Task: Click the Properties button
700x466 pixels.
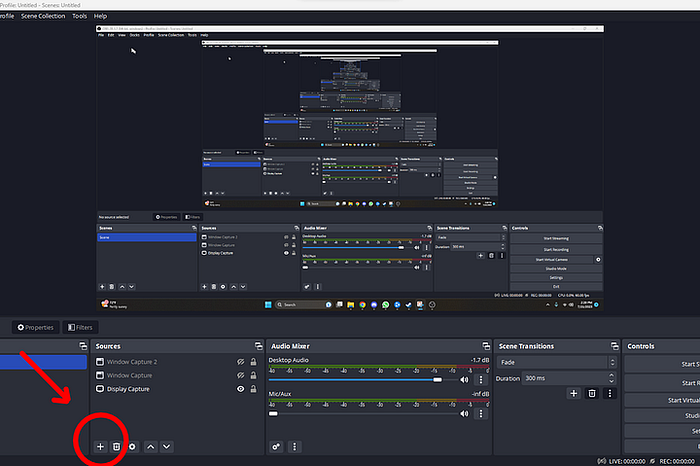Action: (x=35, y=327)
